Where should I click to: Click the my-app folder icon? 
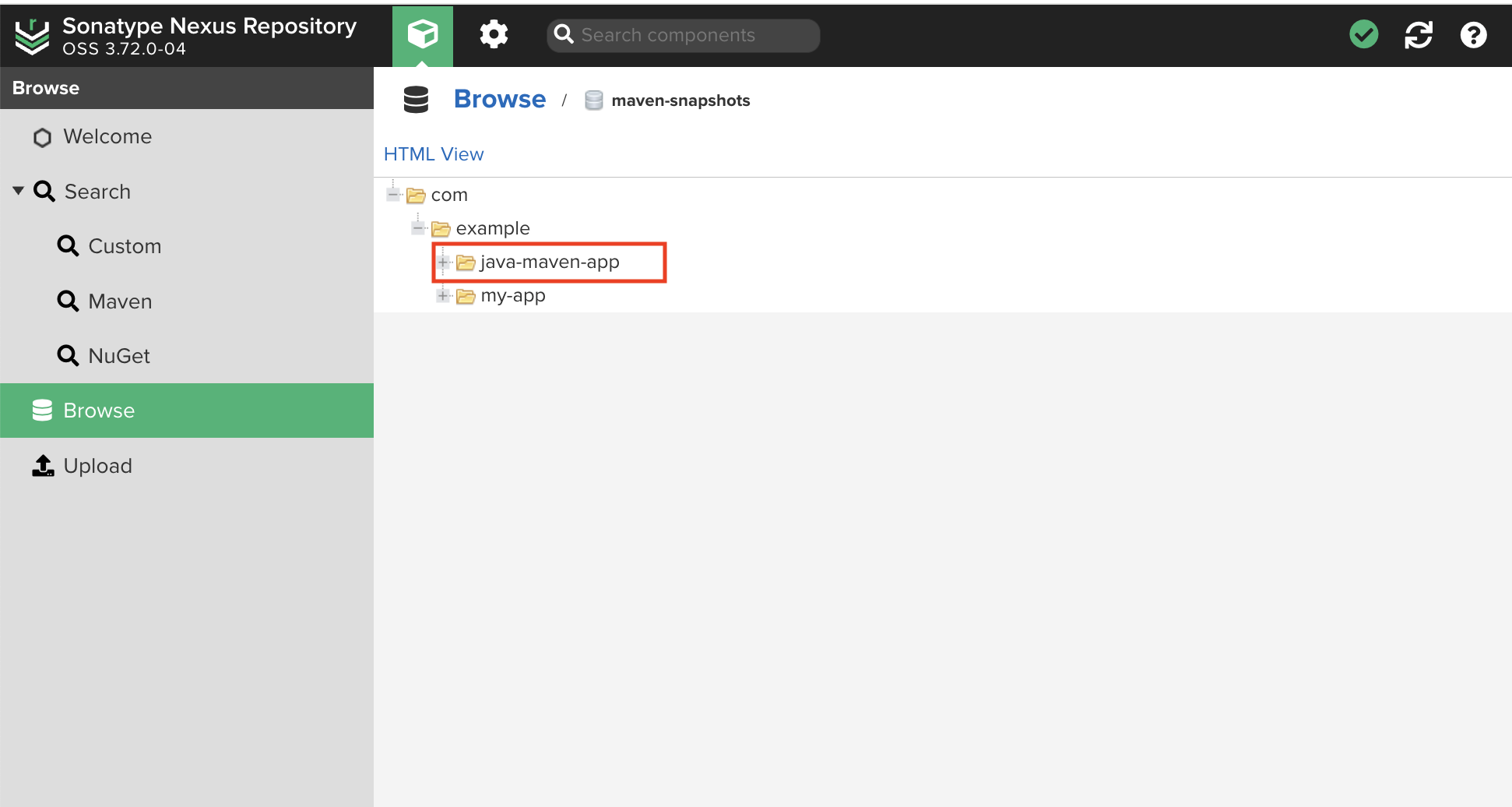pyautogui.click(x=466, y=296)
